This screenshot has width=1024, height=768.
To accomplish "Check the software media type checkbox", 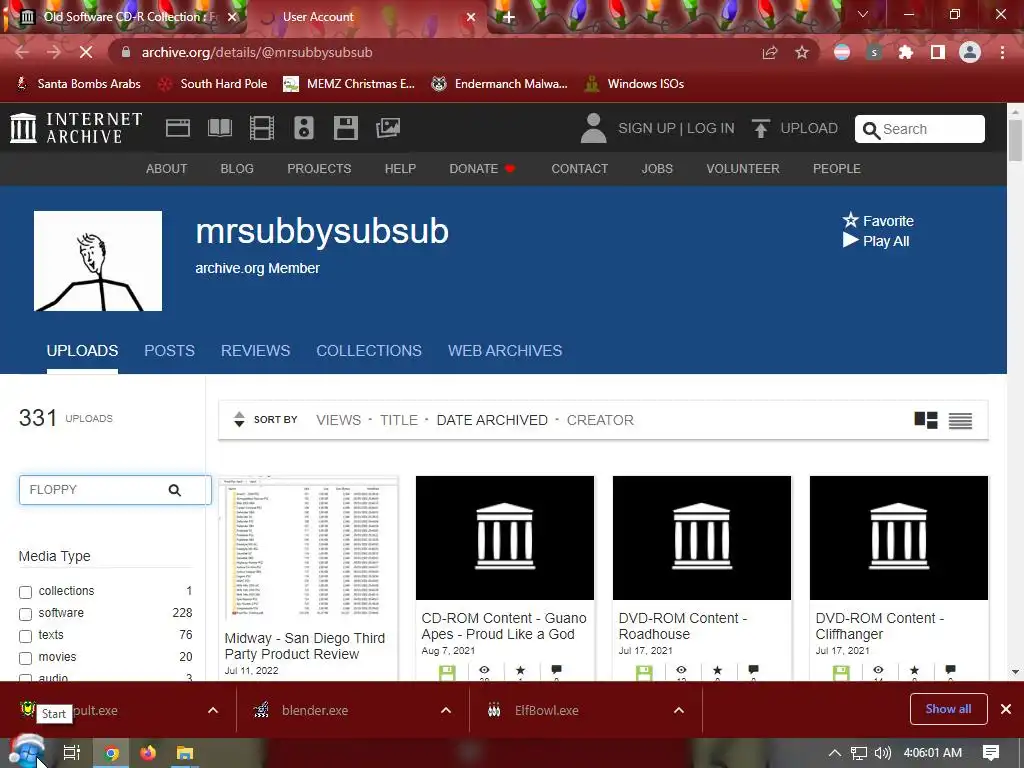I will [25, 614].
